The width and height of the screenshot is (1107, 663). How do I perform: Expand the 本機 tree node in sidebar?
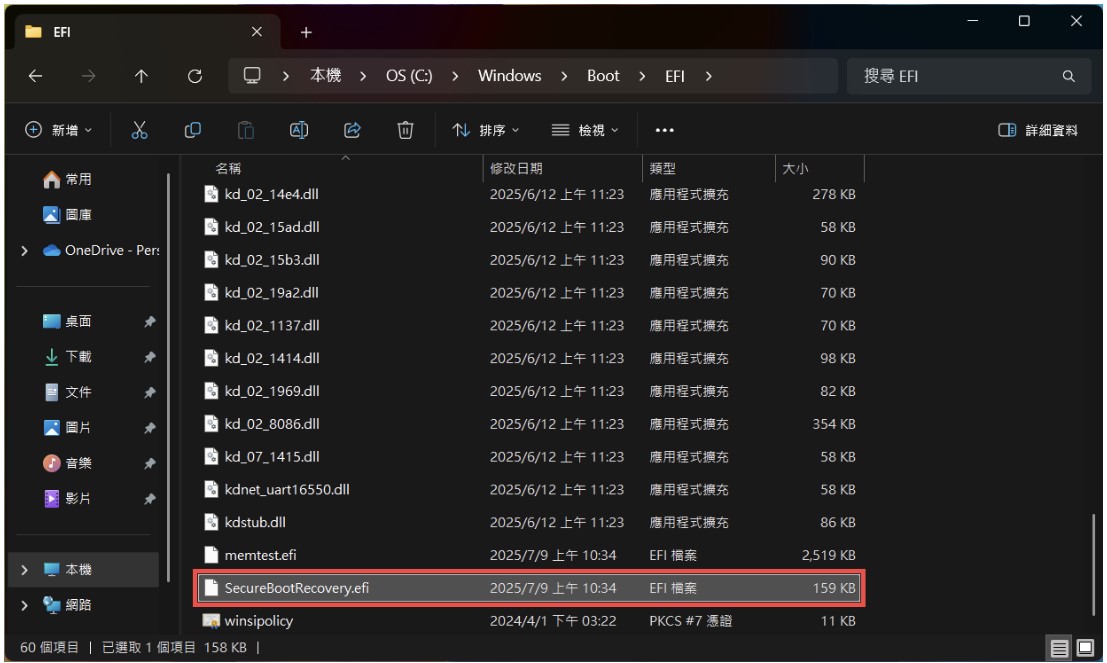click(24, 570)
